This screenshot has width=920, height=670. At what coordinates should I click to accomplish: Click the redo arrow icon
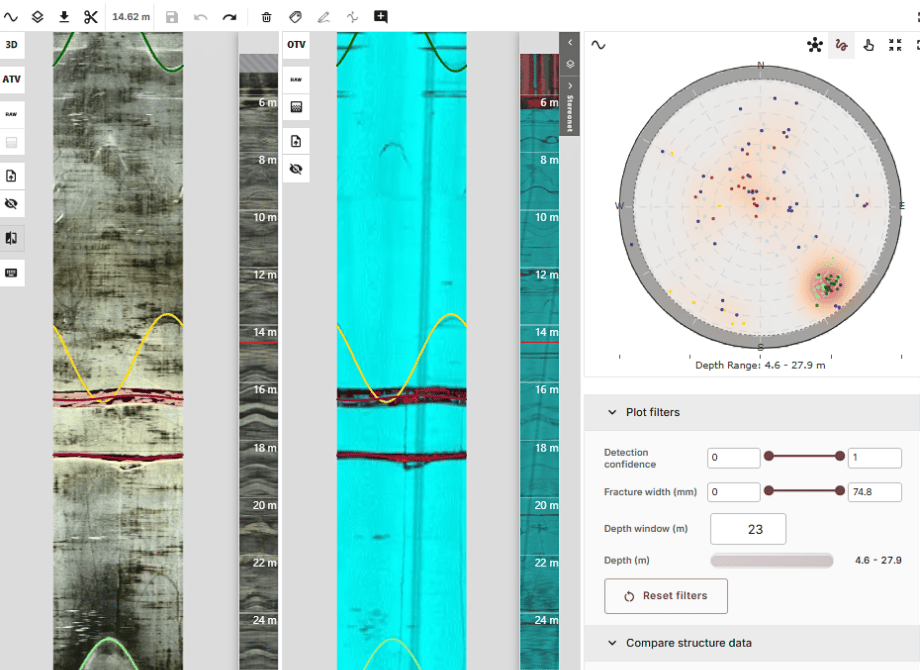pos(229,17)
